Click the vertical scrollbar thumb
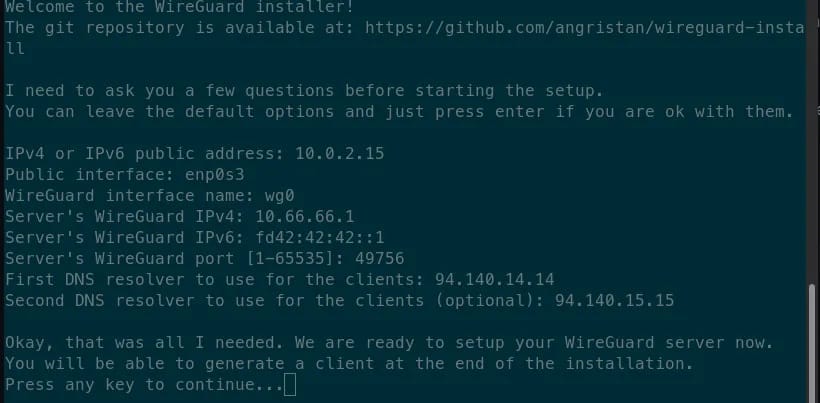This screenshot has width=820, height=403. pyautogui.click(x=812, y=343)
